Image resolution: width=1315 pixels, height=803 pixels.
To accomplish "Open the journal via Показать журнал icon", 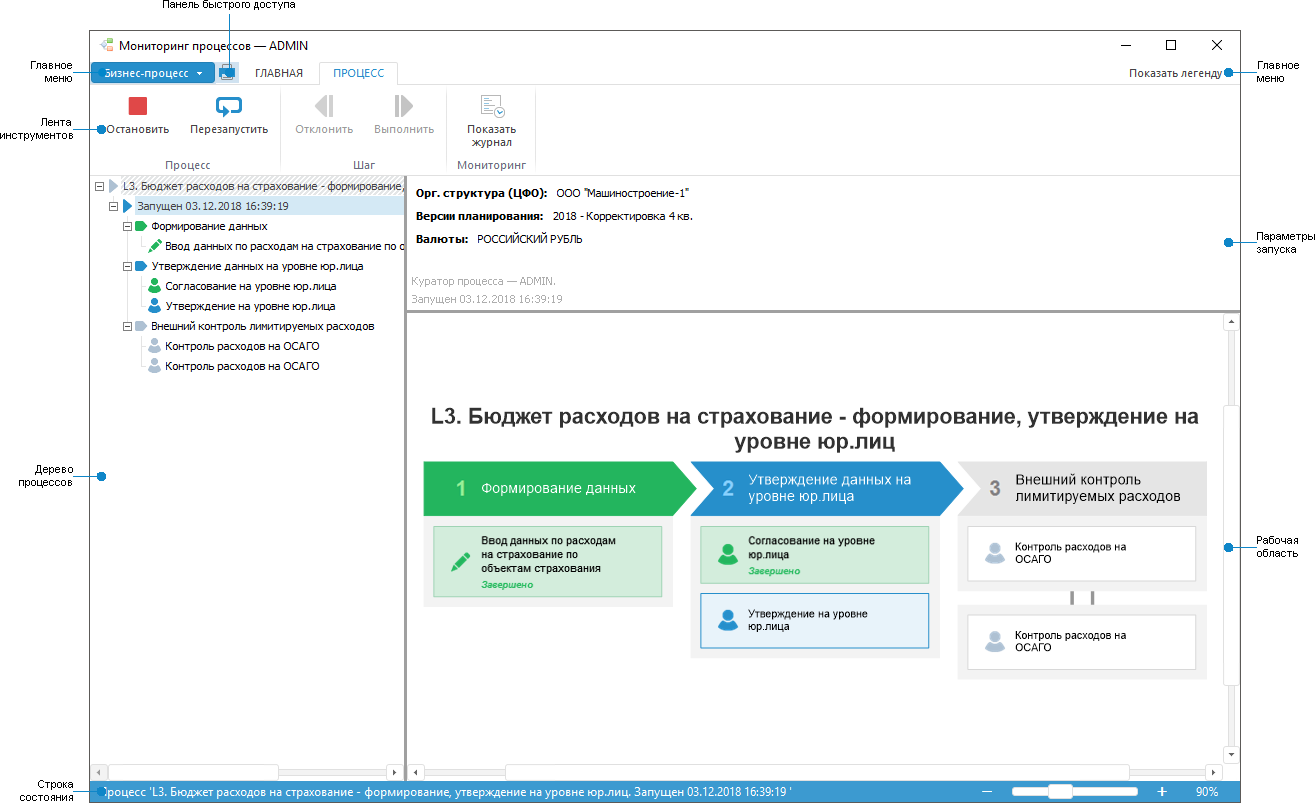I will pyautogui.click(x=490, y=104).
